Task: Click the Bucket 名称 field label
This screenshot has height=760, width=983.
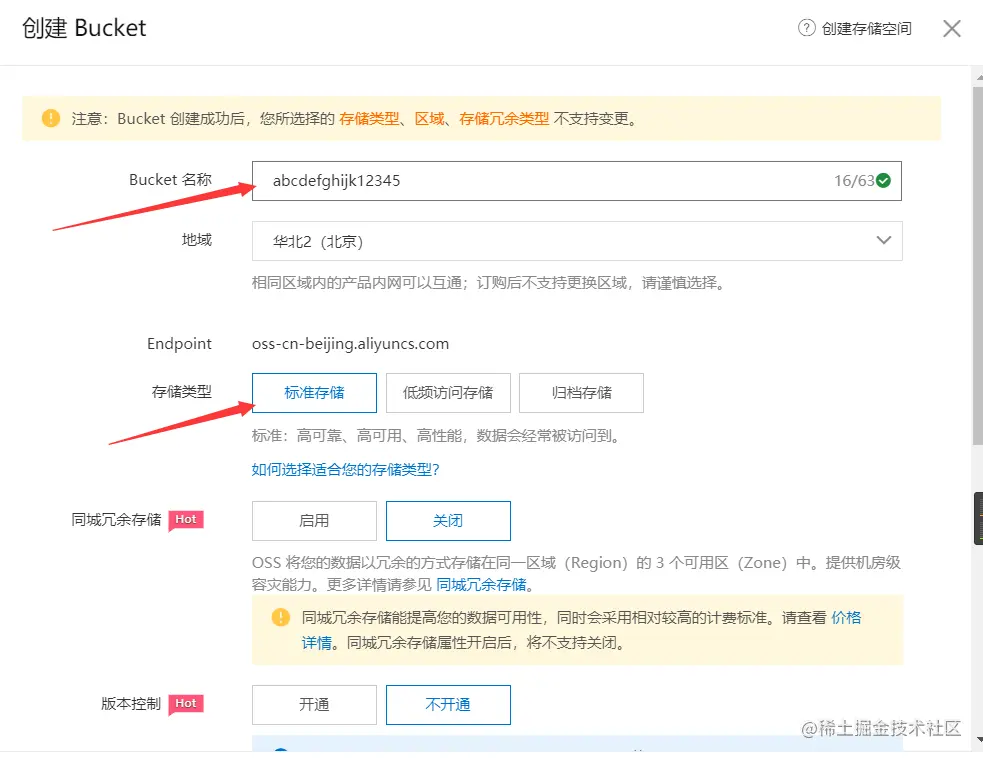Action: tap(171, 179)
